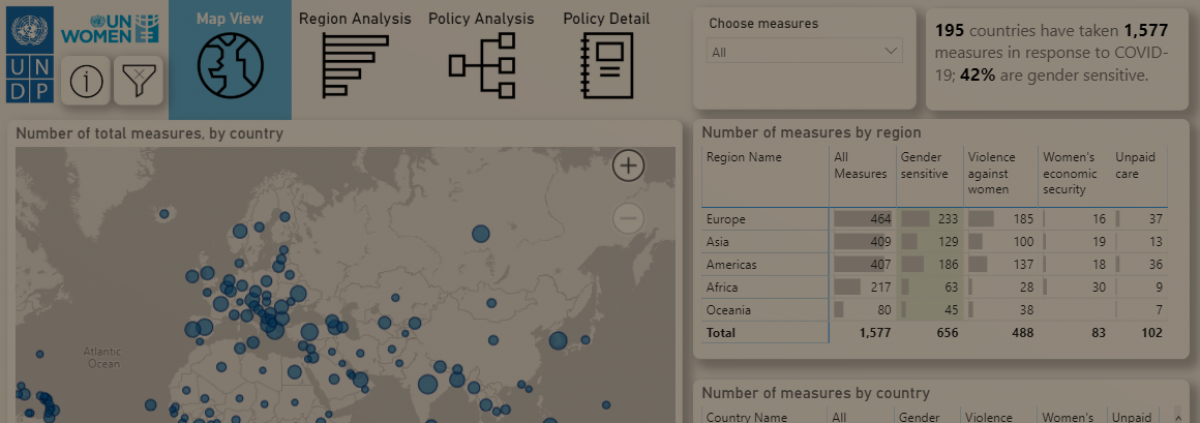This screenshot has height=423, width=1200.
Task: Sort by All Measures column header
Action: pos(859,166)
